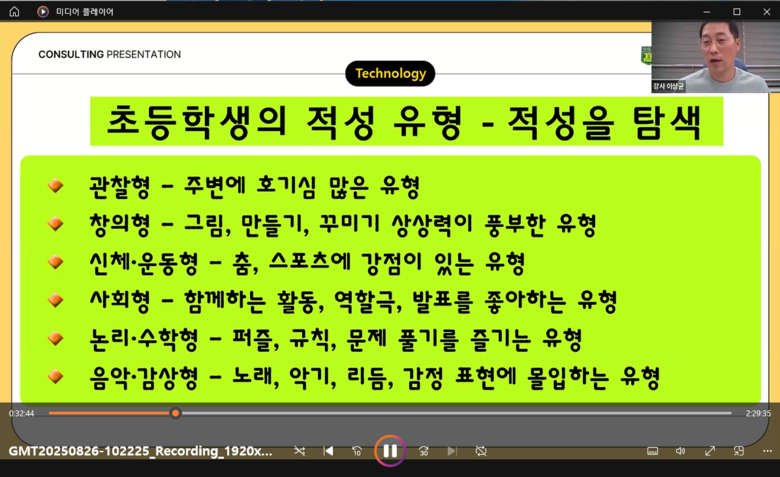The height and width of the screenshot is (477, 780).
Task: Open more options menu
Action: coord(767,451)
